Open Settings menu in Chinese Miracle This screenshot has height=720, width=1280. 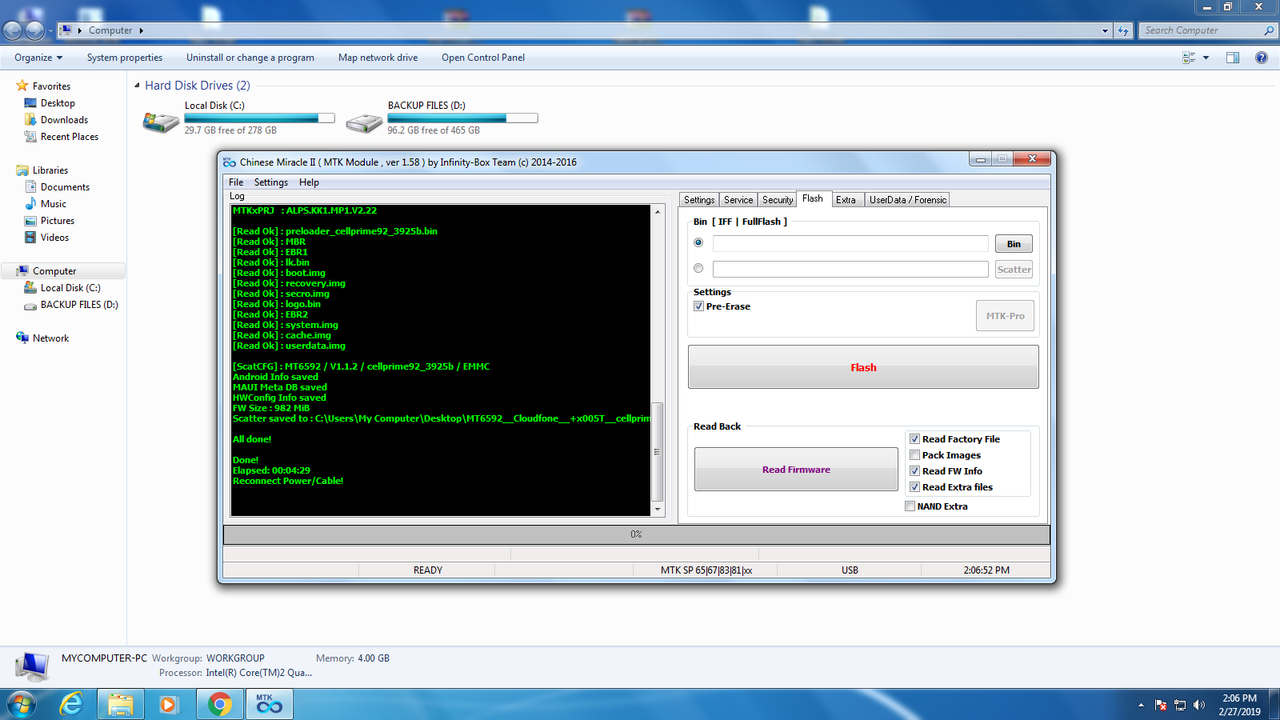271,182
